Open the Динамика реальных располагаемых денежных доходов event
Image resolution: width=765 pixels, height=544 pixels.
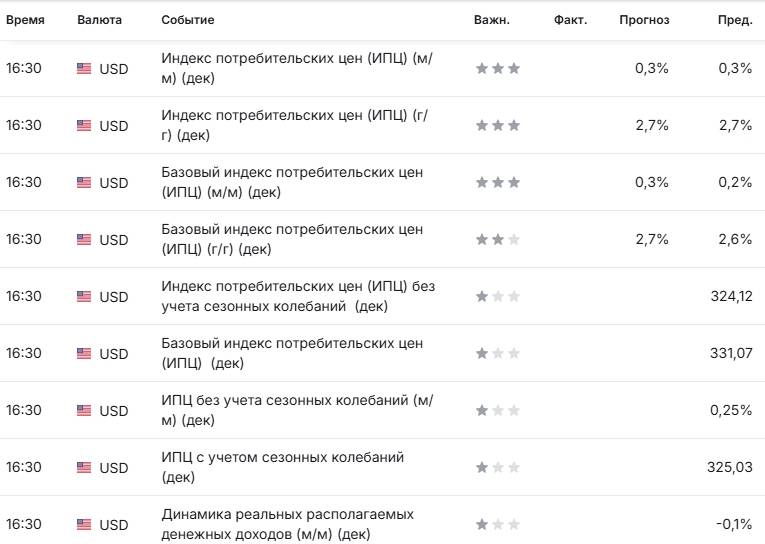point(287,524)
